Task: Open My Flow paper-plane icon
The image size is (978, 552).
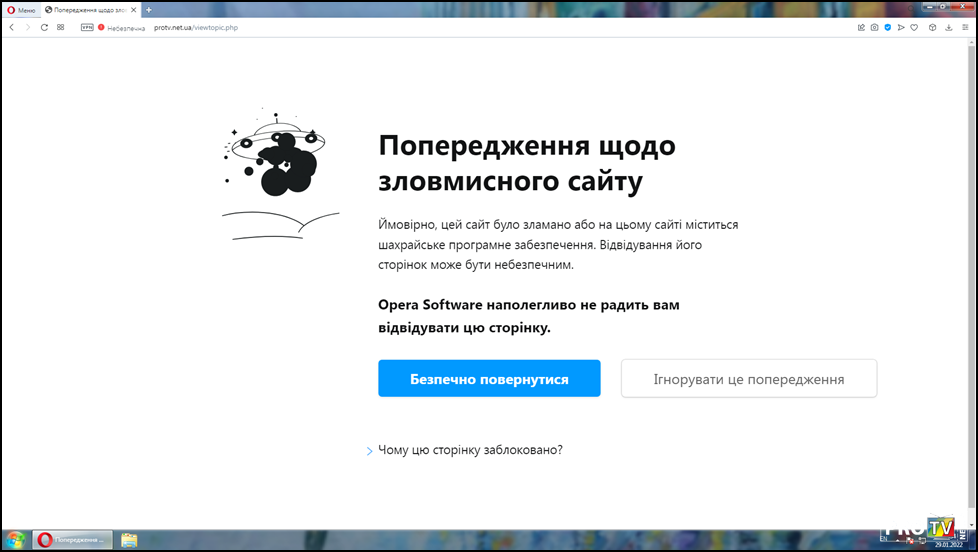Action: pos(901,27)
